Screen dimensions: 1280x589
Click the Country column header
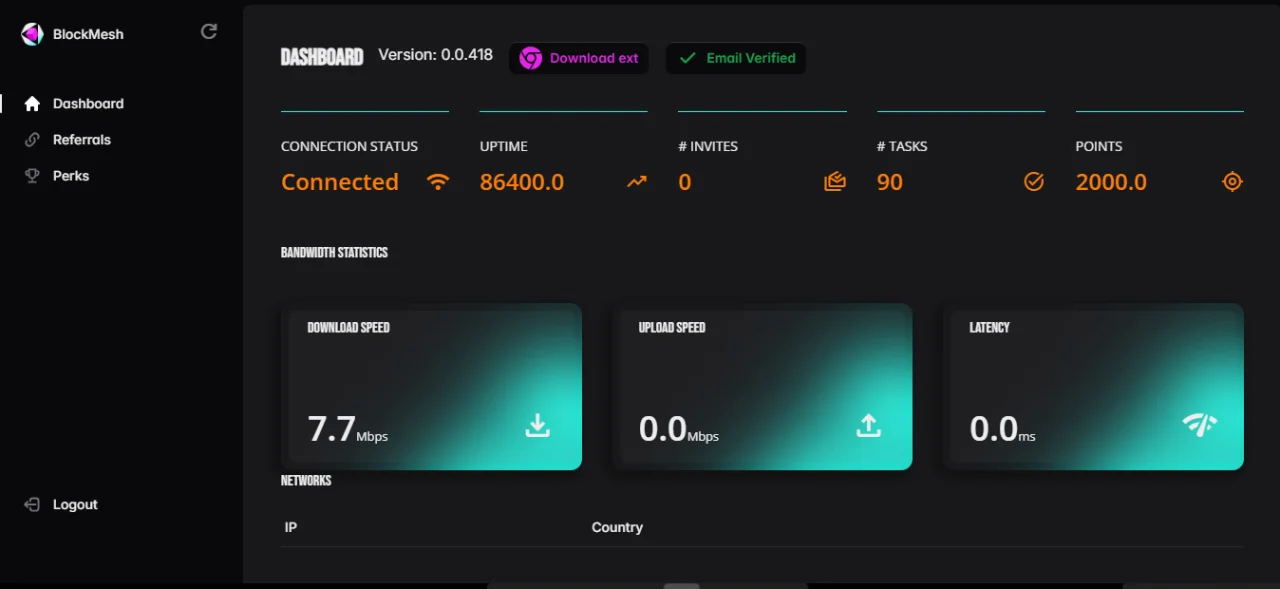pyautogui.click(x=617, y=527)
